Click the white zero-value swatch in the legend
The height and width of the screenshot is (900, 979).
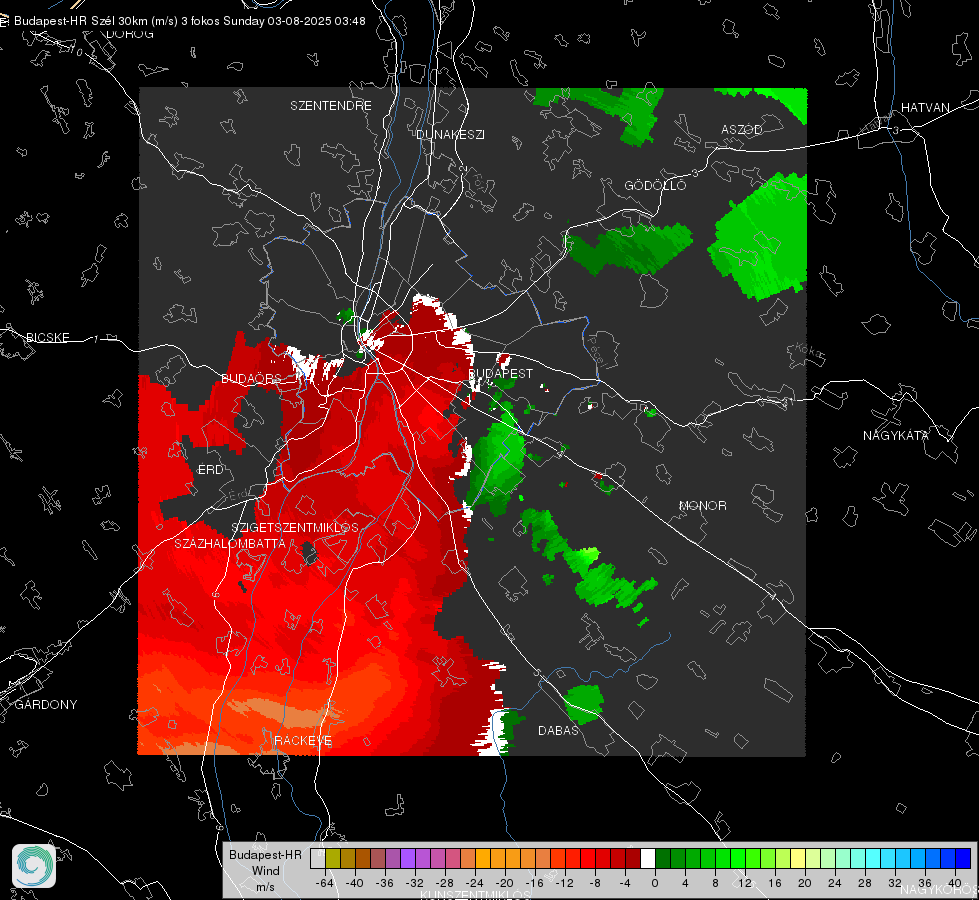point(648,859)
